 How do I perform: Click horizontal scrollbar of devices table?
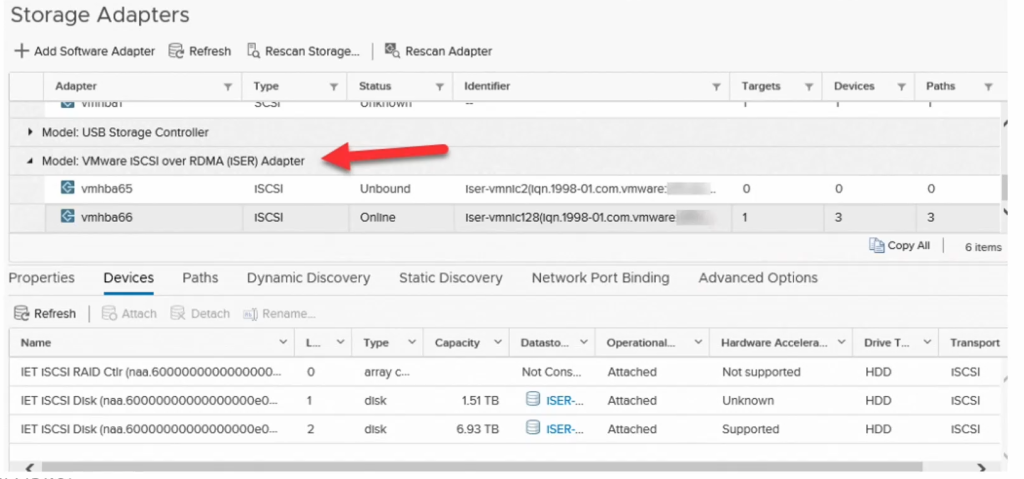click(x=482, y=467)
